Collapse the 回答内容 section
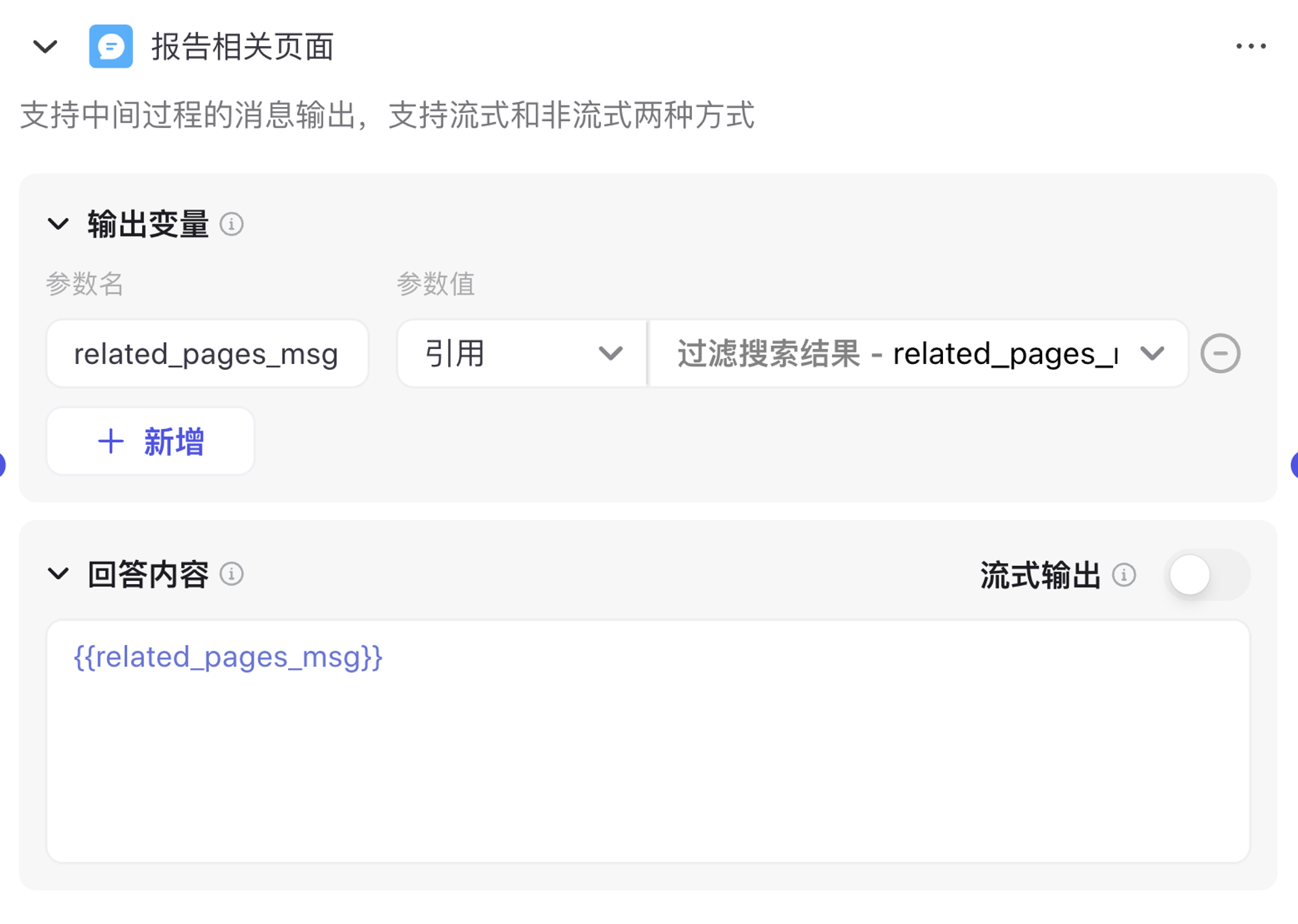The image size is (1298, 924). 58,574
